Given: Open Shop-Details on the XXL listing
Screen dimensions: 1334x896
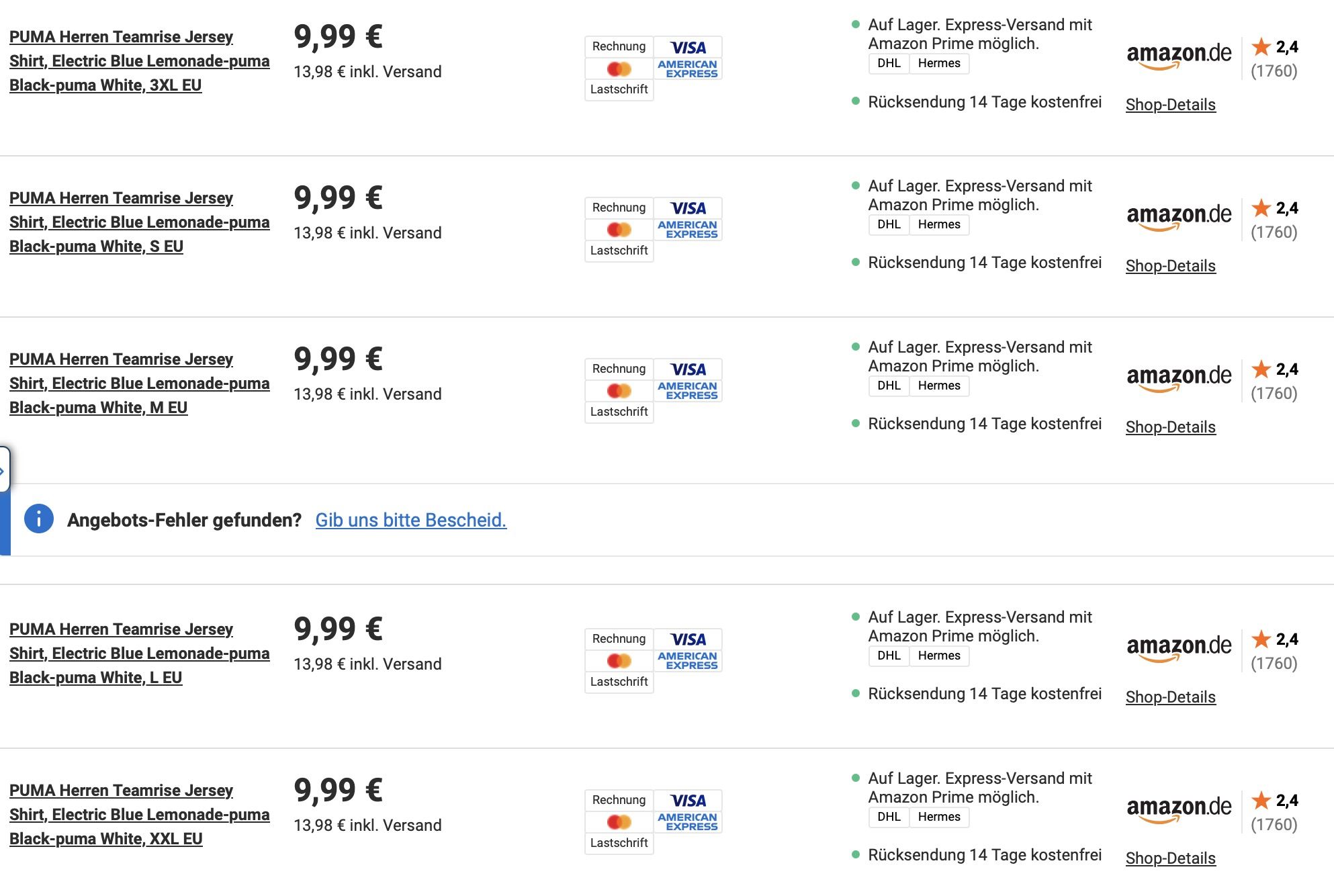Looking at the screenshot, I should 1171,858.
